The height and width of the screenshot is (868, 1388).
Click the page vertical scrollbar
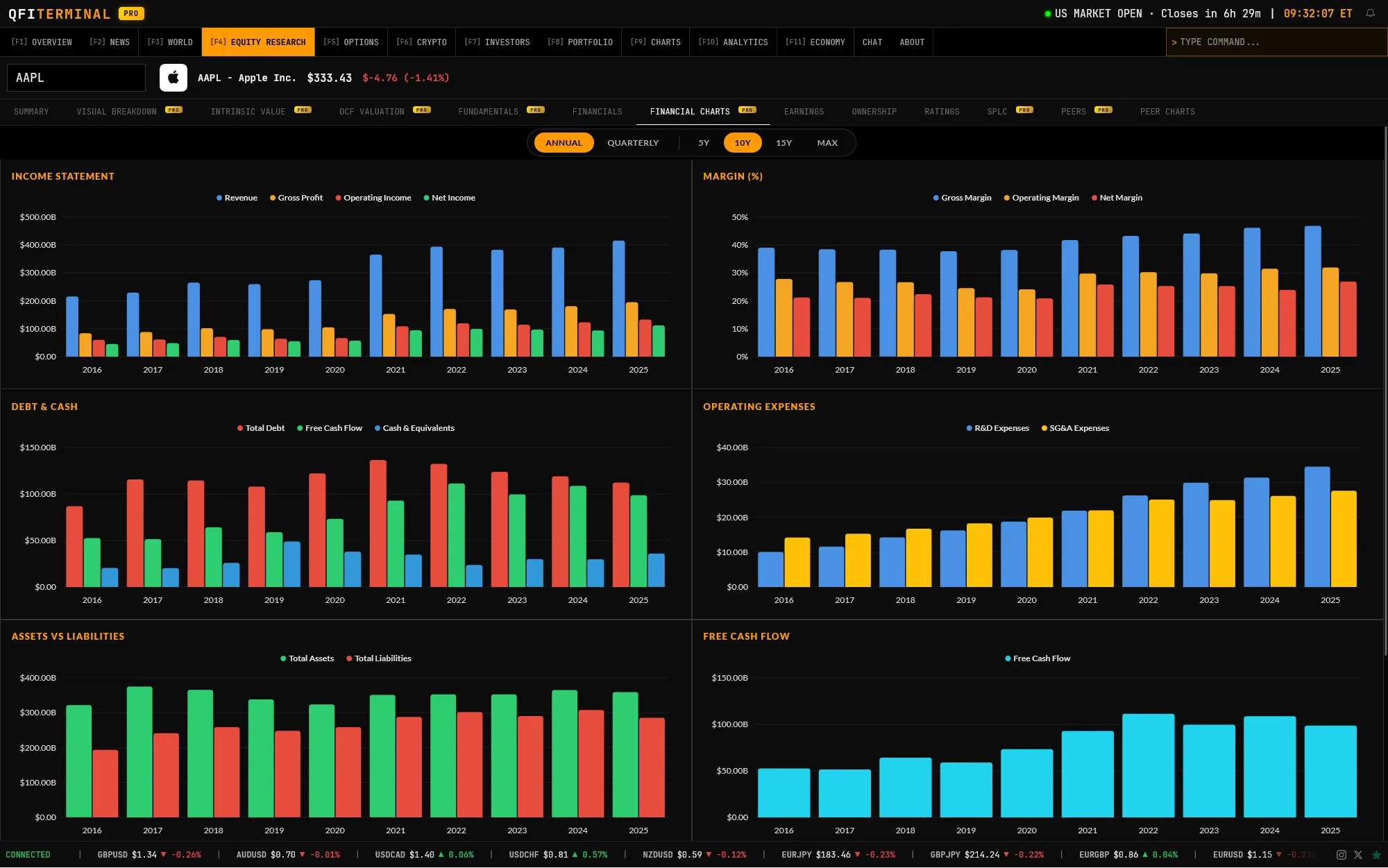1385,391
